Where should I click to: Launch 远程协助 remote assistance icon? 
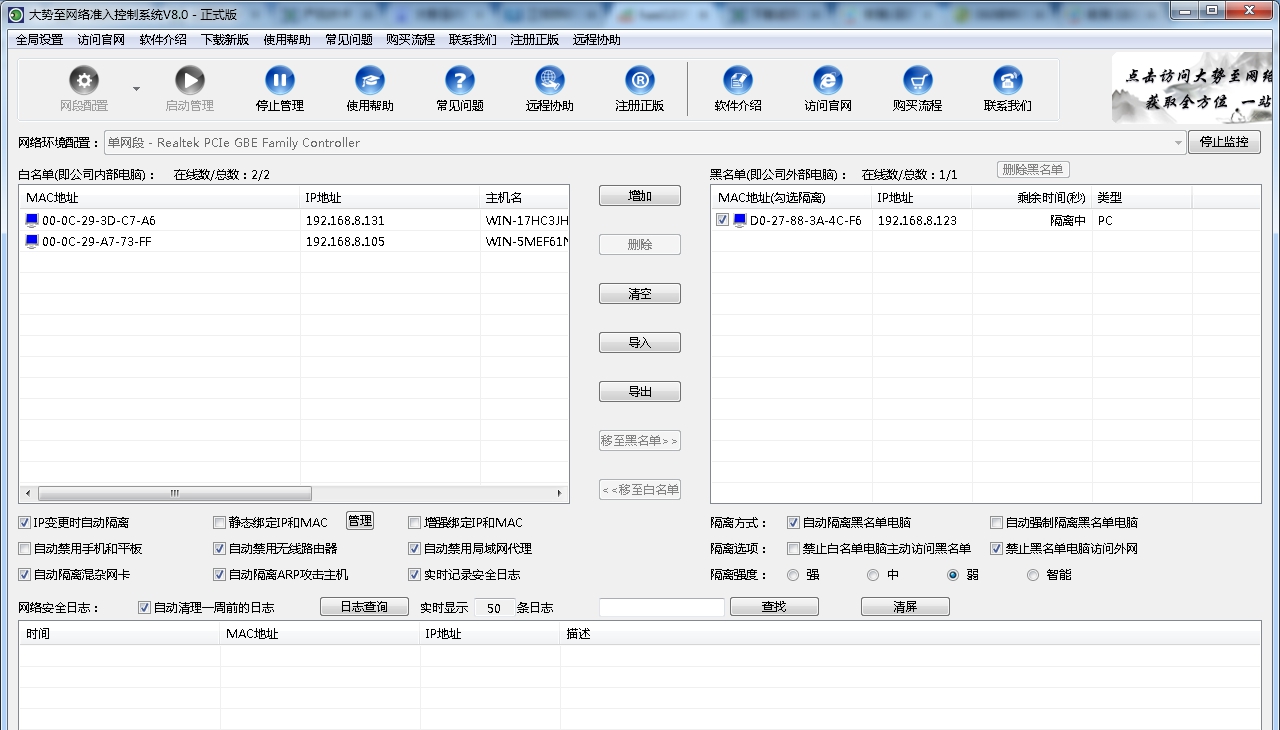(x=549, y=80)
